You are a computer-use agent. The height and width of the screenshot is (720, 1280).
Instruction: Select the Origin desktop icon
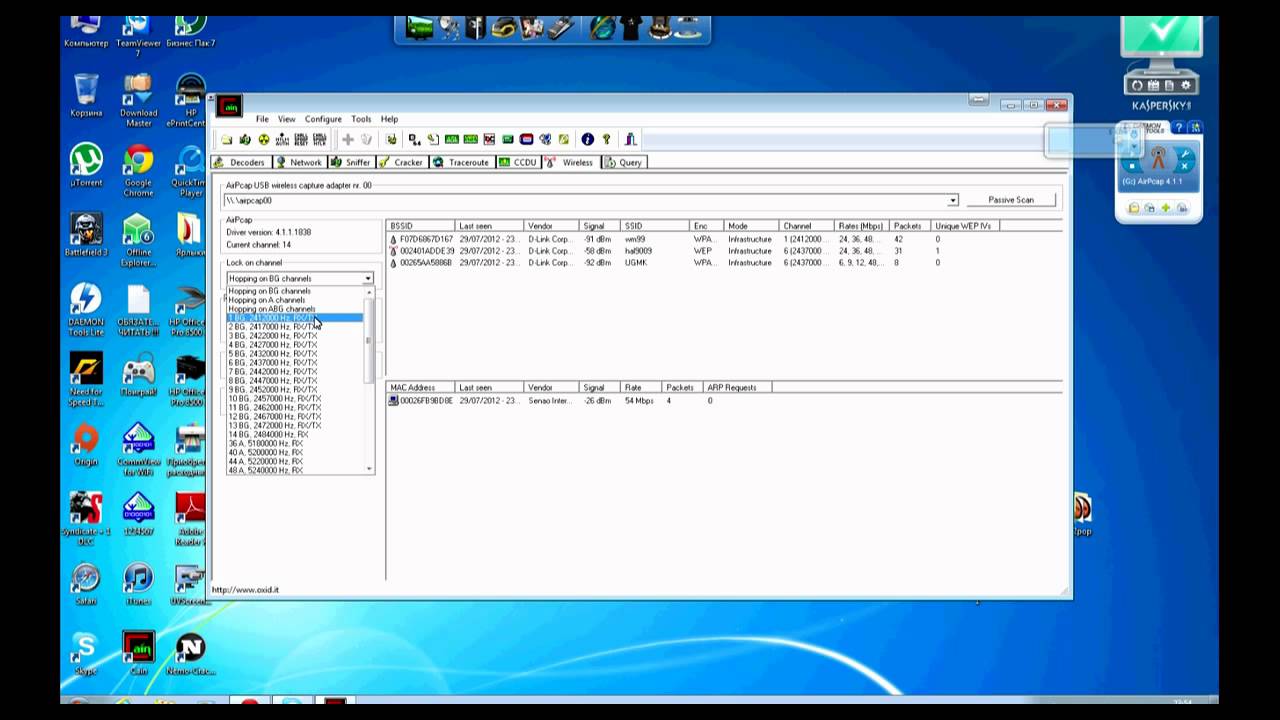coord(86,445)
